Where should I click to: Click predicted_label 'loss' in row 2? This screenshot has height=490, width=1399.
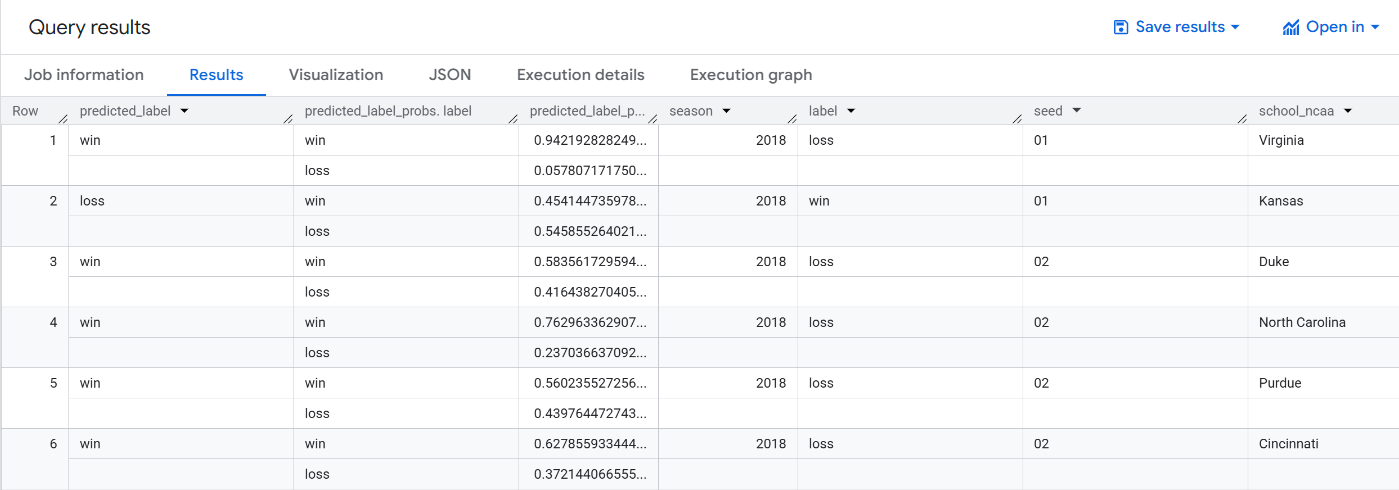tap(92, 201)
